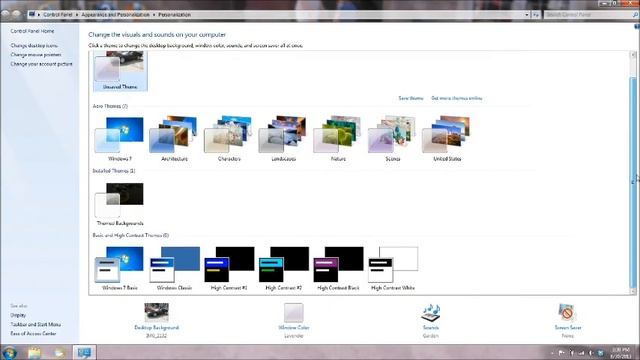The image size is (640, 360).
Task: Click the taskbar clock and date
Action: coord(621,353)
